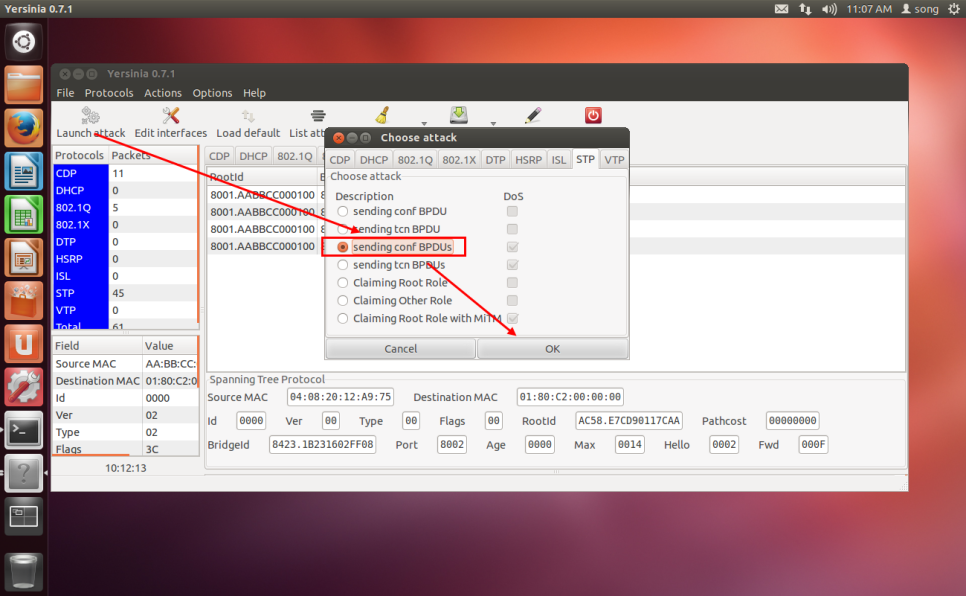Click the pencil edit mode icon
Image resolution: width=966 pixels, height=596 pixels.
[533, 115]
